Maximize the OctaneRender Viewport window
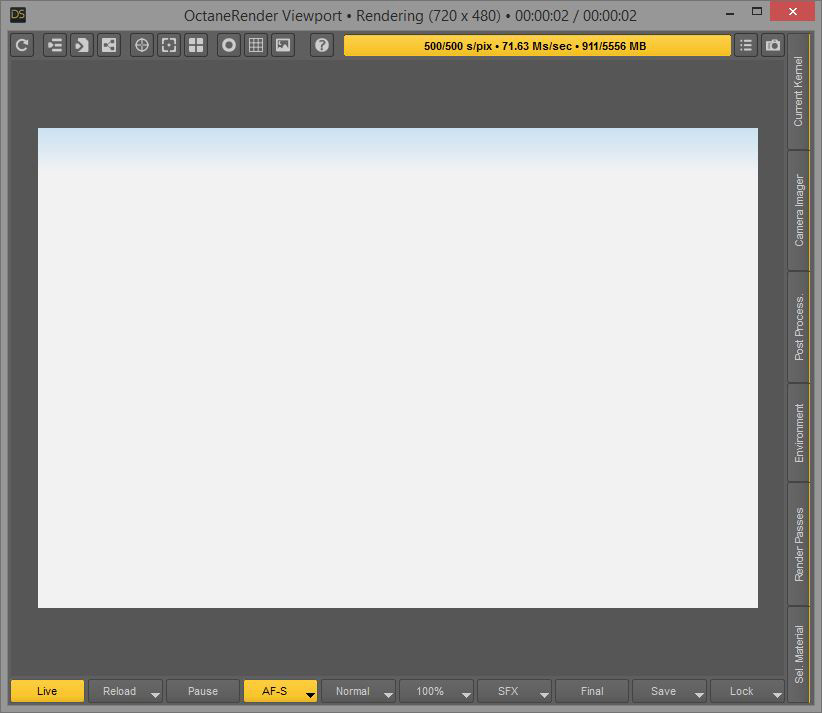The height and width of the screenshot is (713, 822). [x=756, y=12]
